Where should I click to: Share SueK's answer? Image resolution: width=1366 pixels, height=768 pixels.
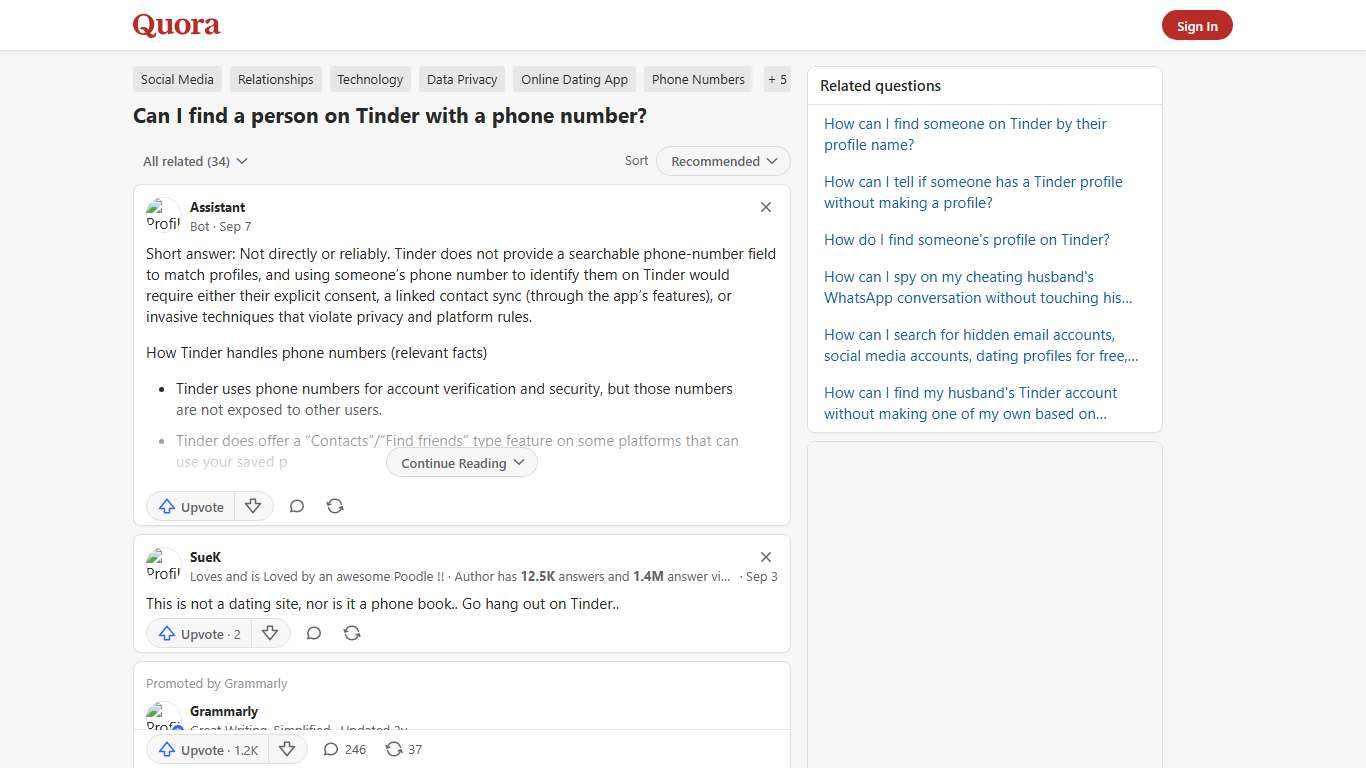click(352, 633)
